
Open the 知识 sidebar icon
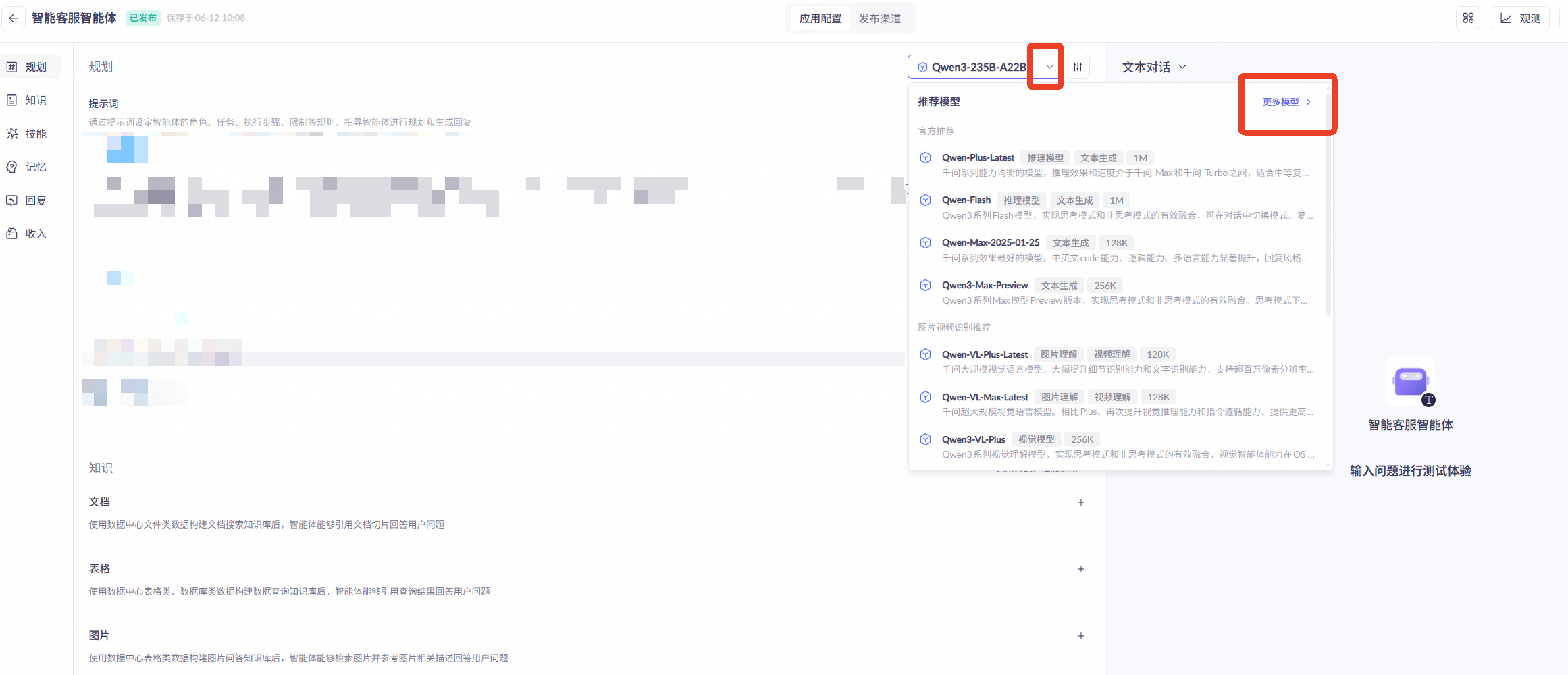pyautogui.click(x=12, y=100)
